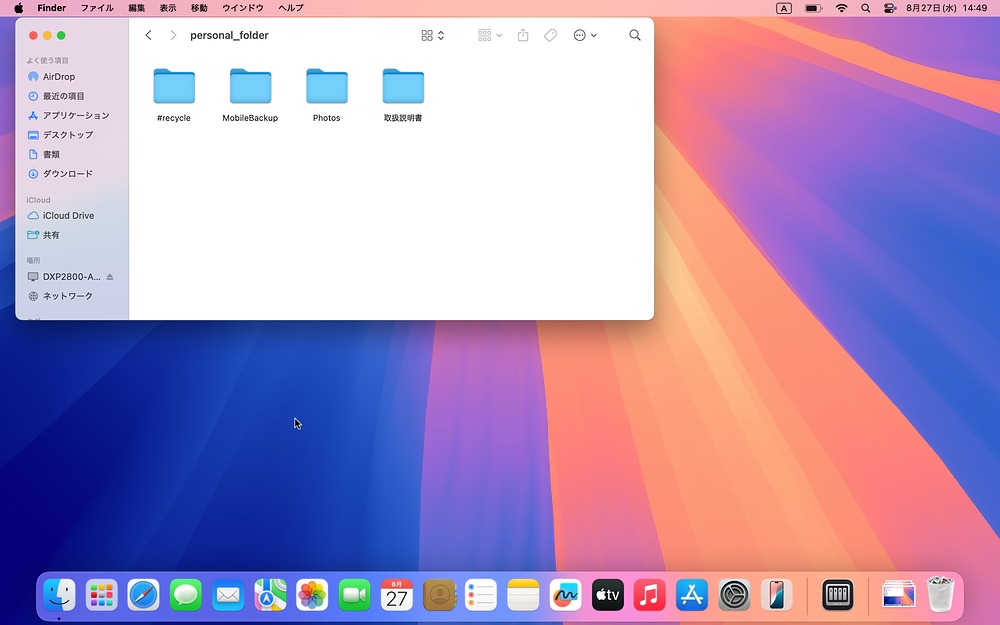
Task: Open the search magnifier in Finder window
Action: tap(635, 35)
